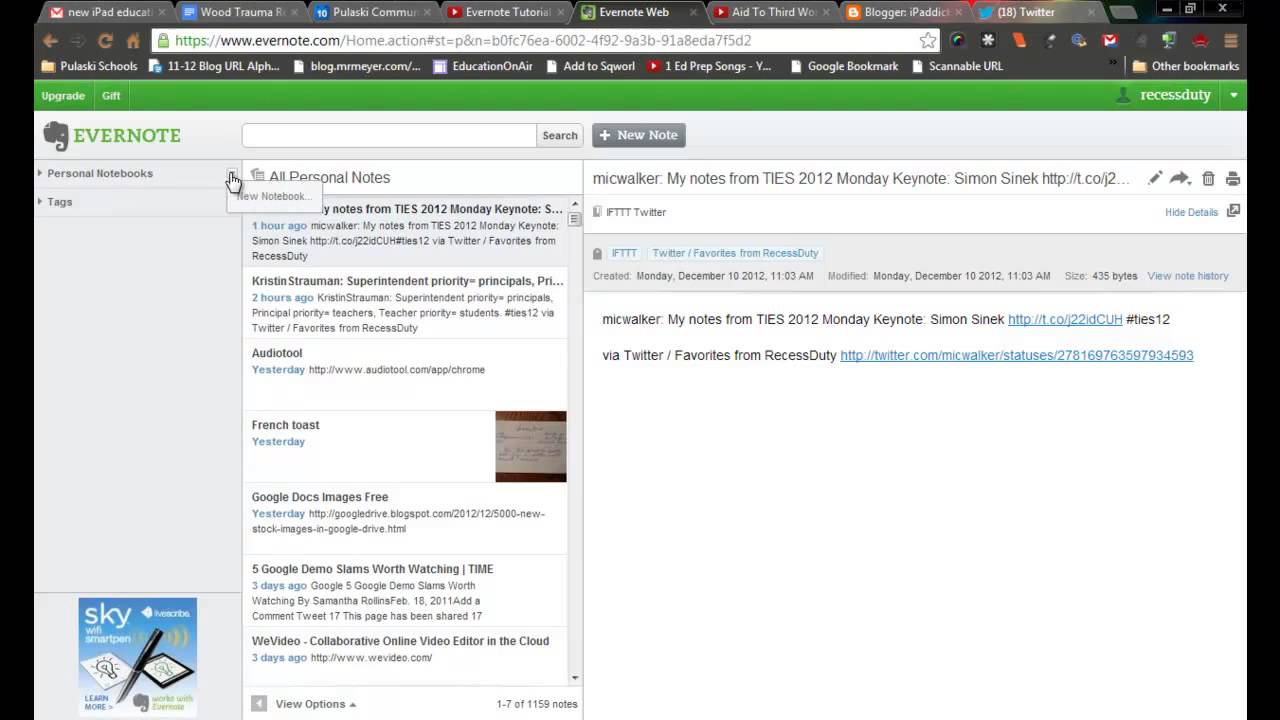Open the WeVideo note
Viewport: 1280px width, 720px height.
(405, 655)
